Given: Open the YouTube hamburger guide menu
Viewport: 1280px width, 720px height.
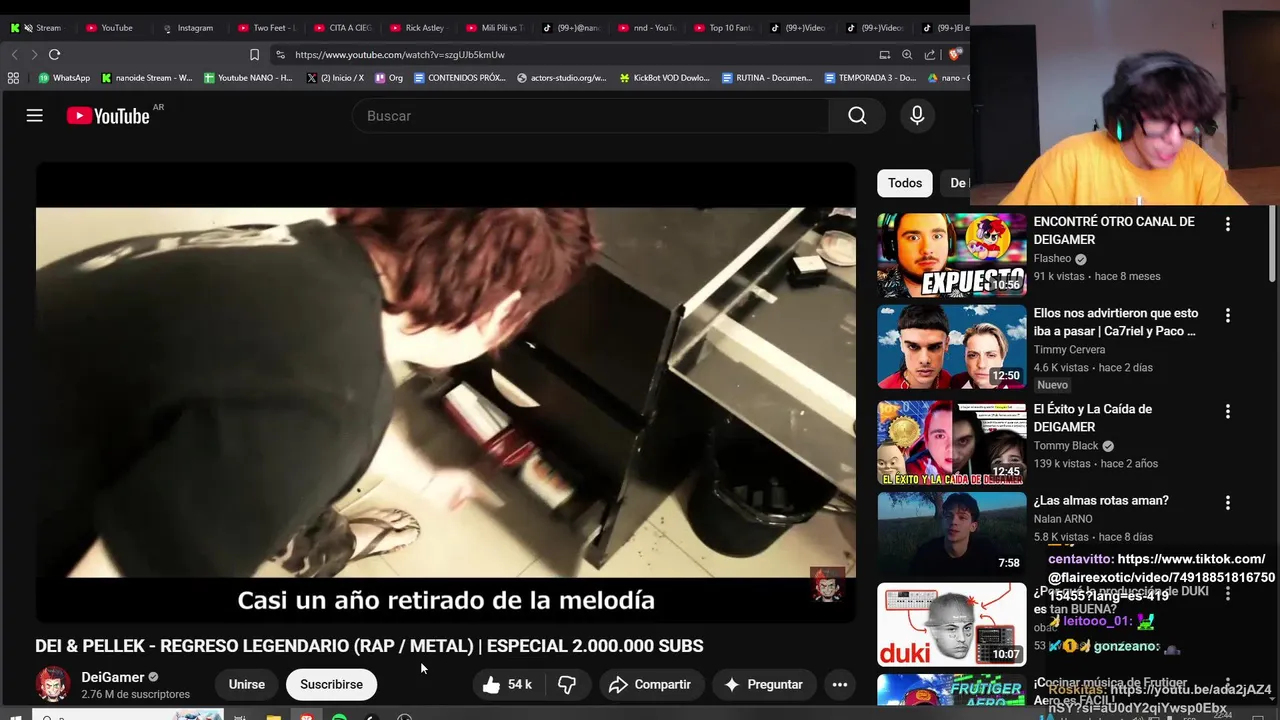Looking at the screenshot, I should pos(35,116).
